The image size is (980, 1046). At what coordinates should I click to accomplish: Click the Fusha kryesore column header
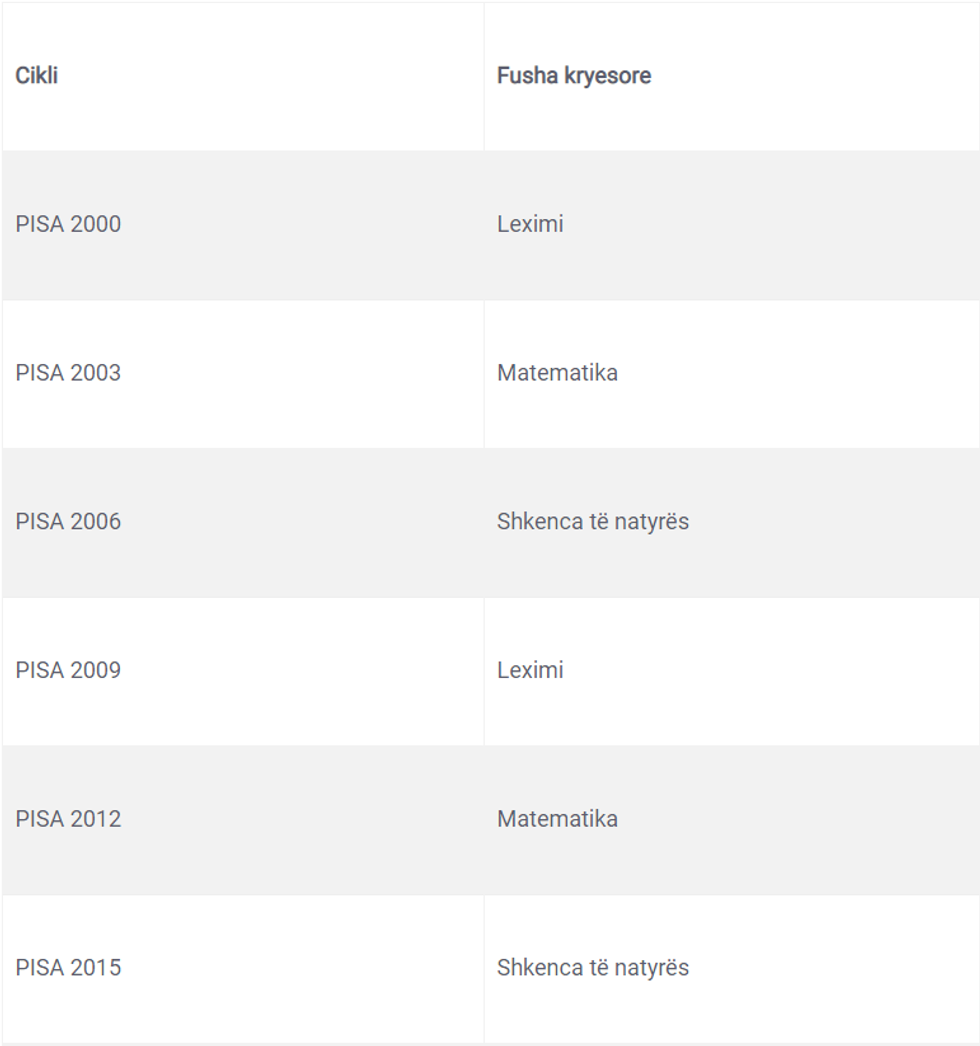(574, 76)
